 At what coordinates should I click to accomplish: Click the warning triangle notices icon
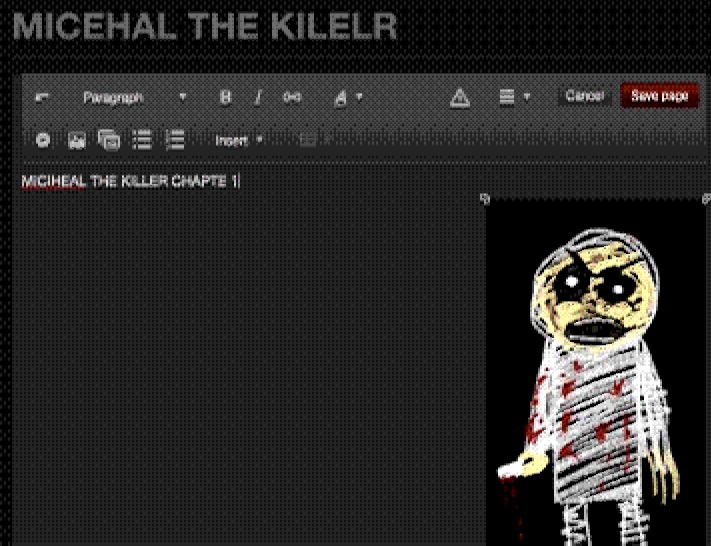pyautogui.click(x=459, y=97)
